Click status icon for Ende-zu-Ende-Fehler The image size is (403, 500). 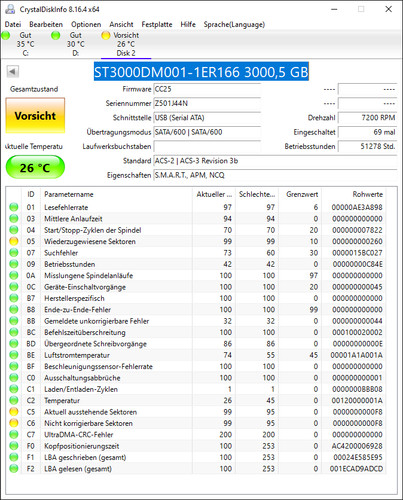(x=14, y=309)
